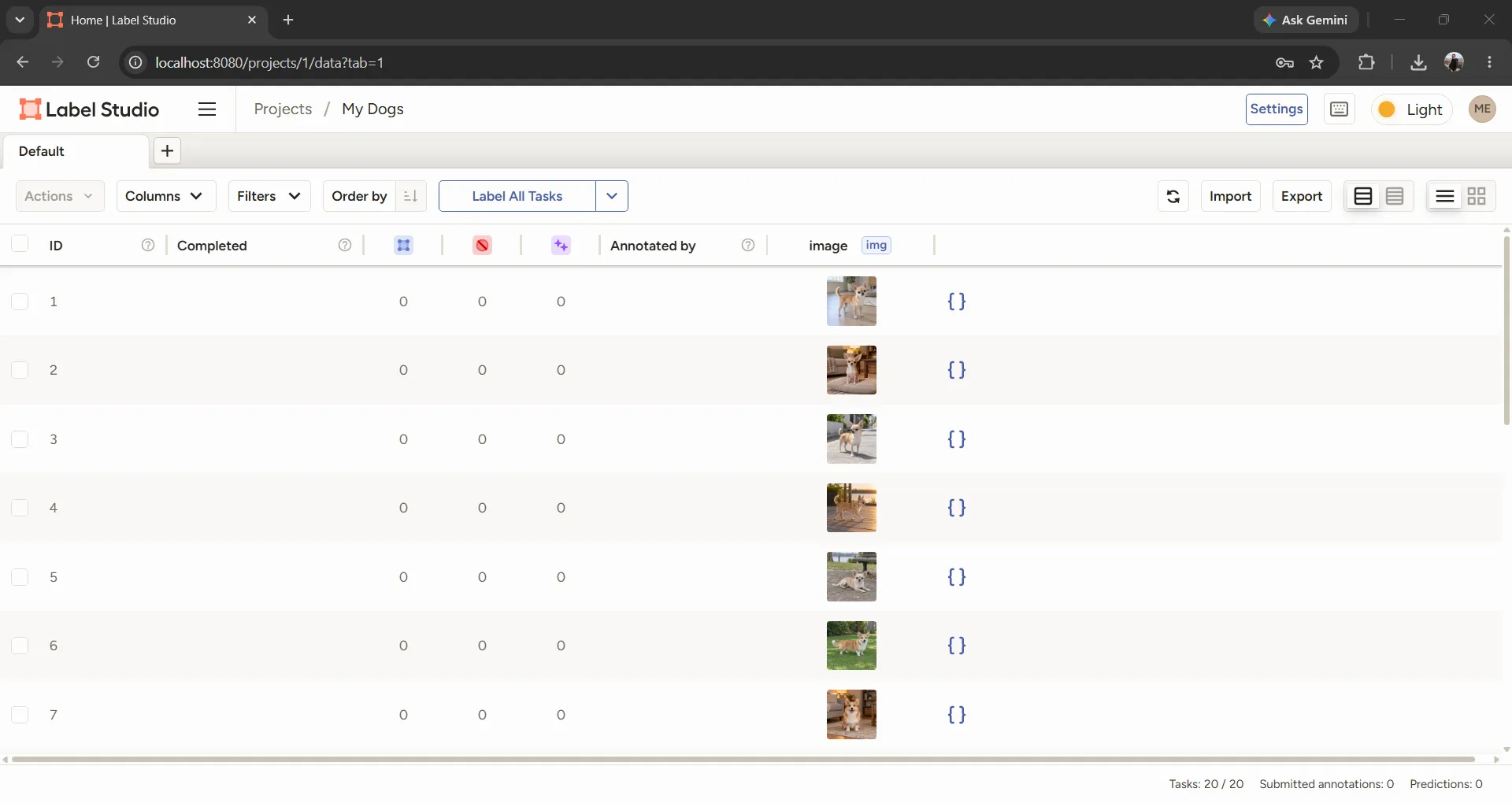Open the Filters dropdown
Screen dimensions: 1512x803
click(269, 196)
